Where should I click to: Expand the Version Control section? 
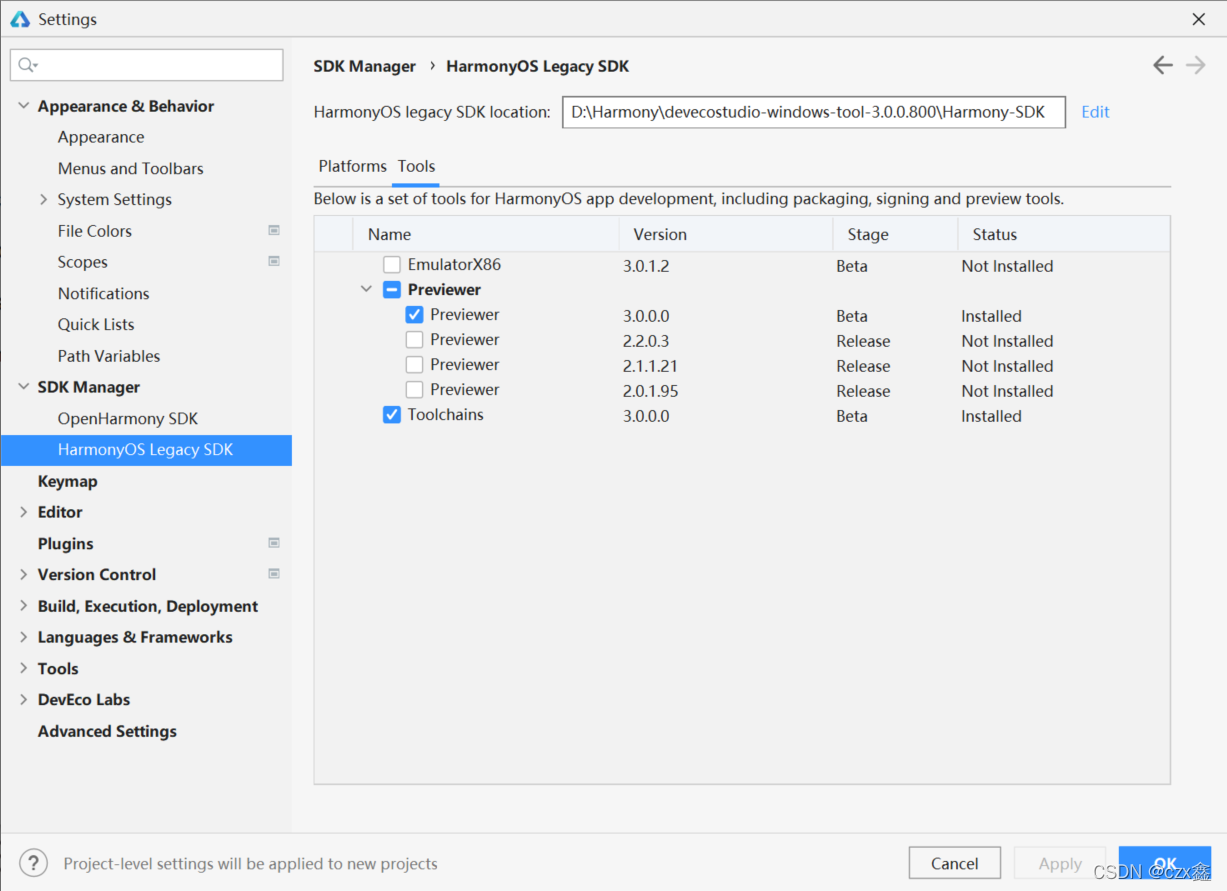pyautogui.click(x=24, y=574)
